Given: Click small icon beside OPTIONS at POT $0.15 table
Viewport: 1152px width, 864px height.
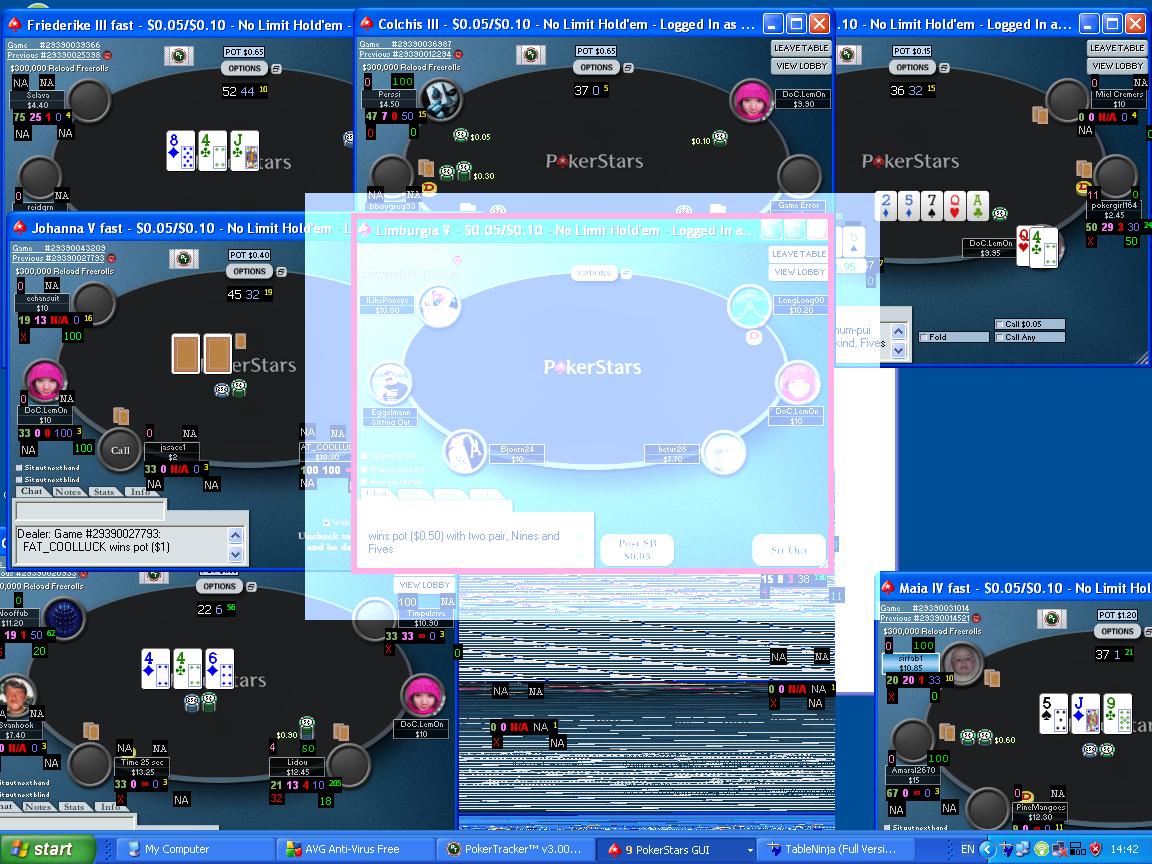Looking at the screenshot, I should [x=944, y=68].
